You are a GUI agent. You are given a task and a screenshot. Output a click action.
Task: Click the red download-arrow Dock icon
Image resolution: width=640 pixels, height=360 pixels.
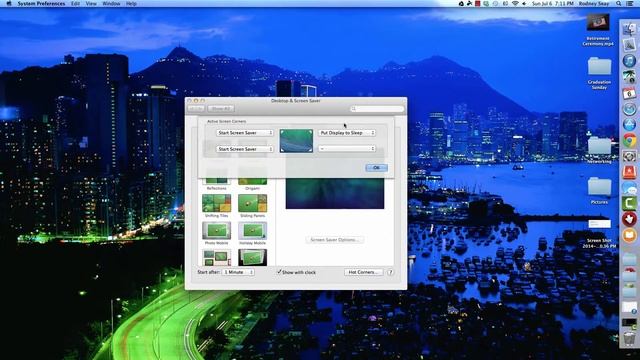(629, 220)
